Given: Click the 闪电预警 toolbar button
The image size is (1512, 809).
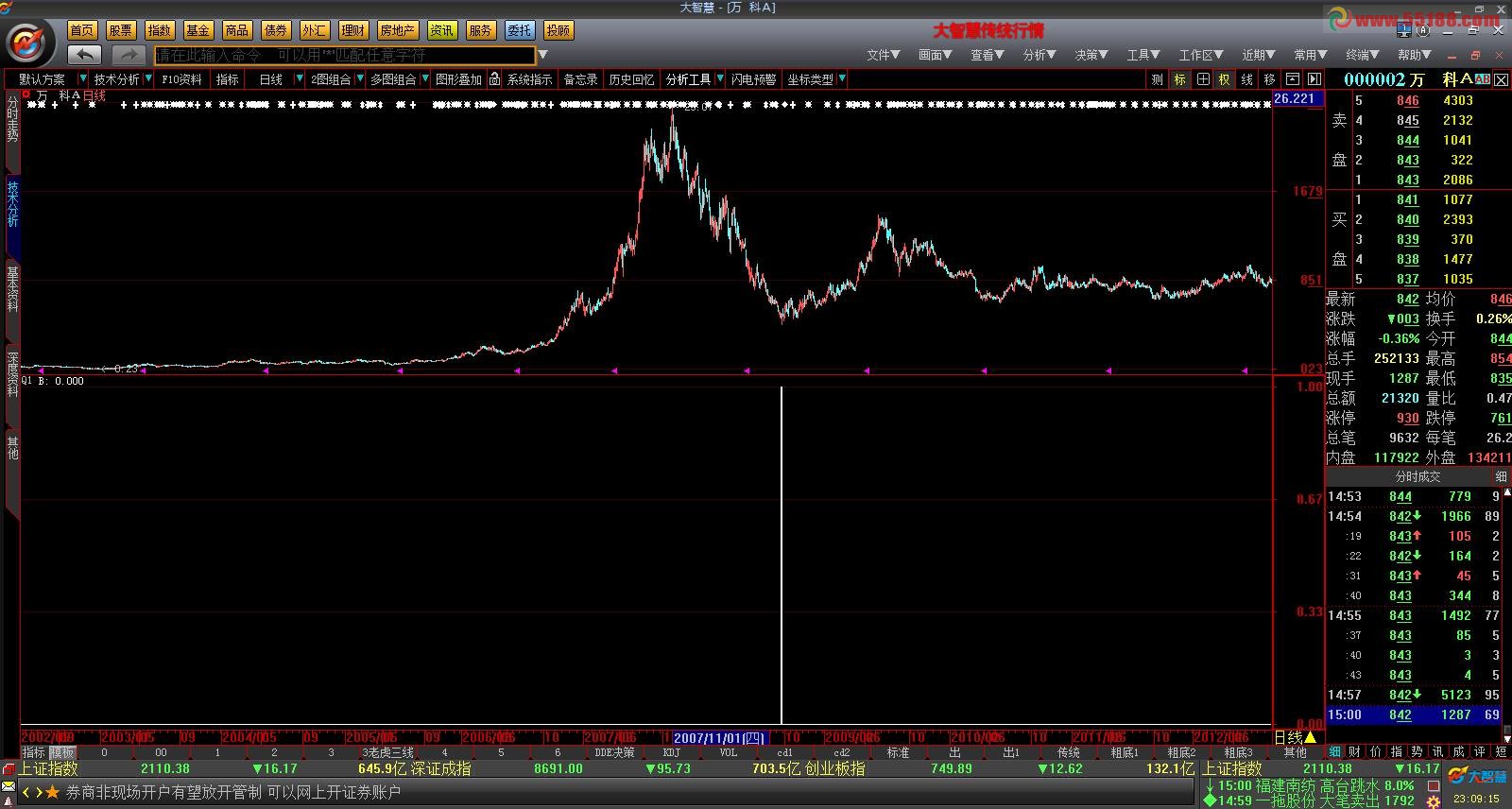Looking at the screenshot, I should click(x=753, y=79).
